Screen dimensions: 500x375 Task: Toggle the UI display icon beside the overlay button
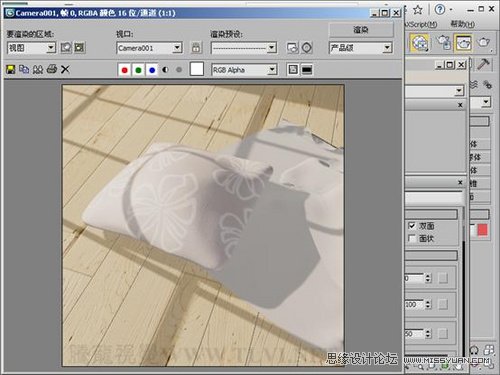click(x=307, y=70)
